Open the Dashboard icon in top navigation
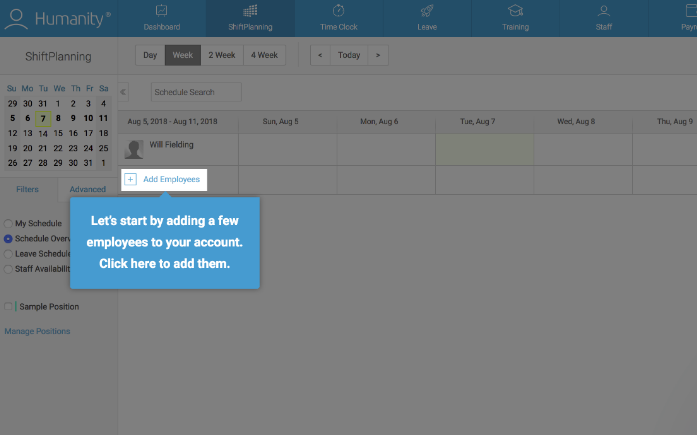 click(162, 11)
